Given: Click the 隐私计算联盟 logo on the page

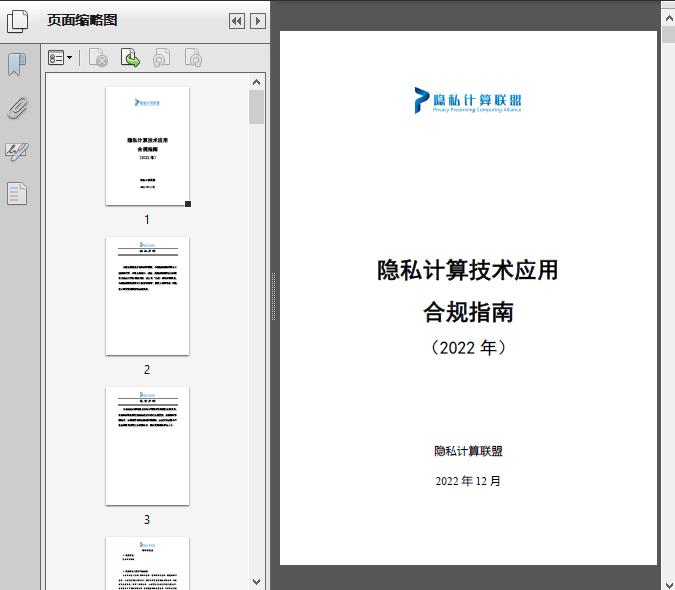Looking at the screenshot, I should (x=468, y=101).
